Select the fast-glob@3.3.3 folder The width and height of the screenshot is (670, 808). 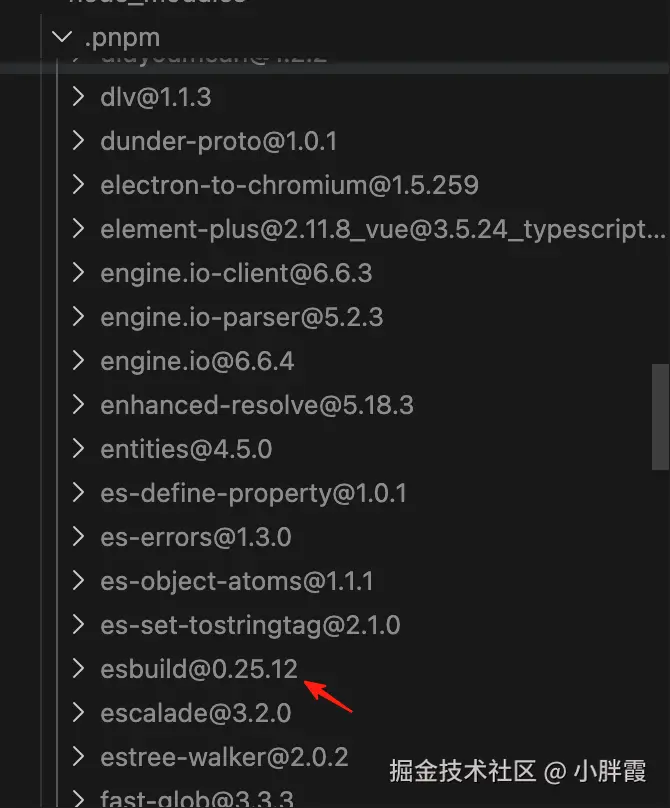coord(196,798)
